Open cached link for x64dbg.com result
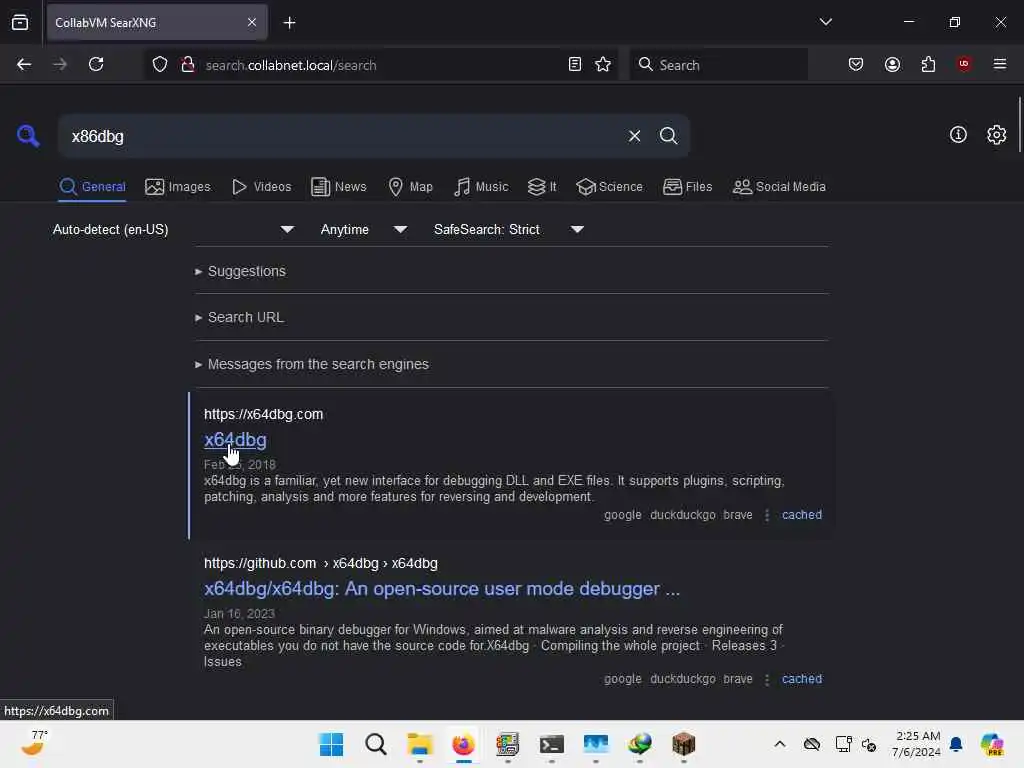Screen dimensions: 1024x768 [802, 515]
